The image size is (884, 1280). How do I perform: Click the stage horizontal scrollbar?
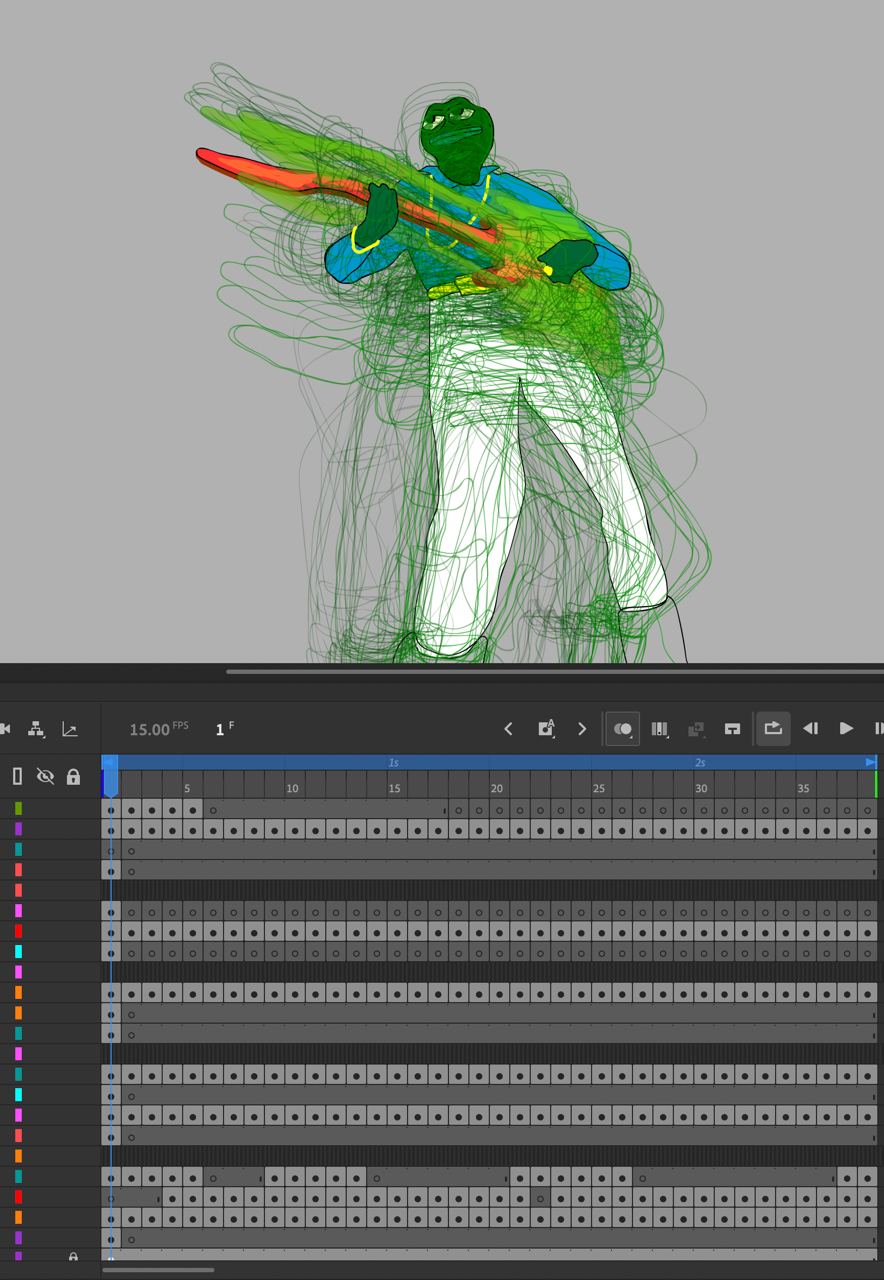point(555,671)
